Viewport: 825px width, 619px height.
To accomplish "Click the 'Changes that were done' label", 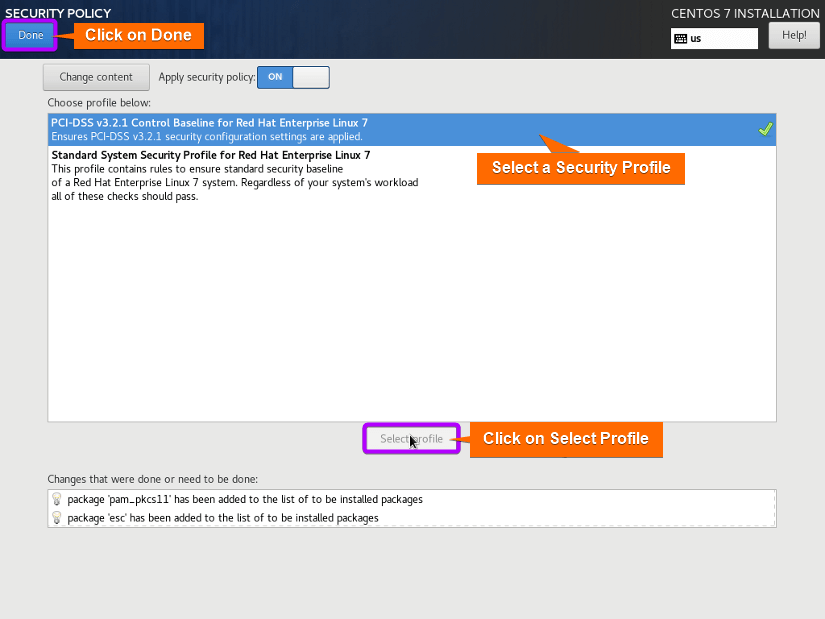I will click(x=153, y=479).
